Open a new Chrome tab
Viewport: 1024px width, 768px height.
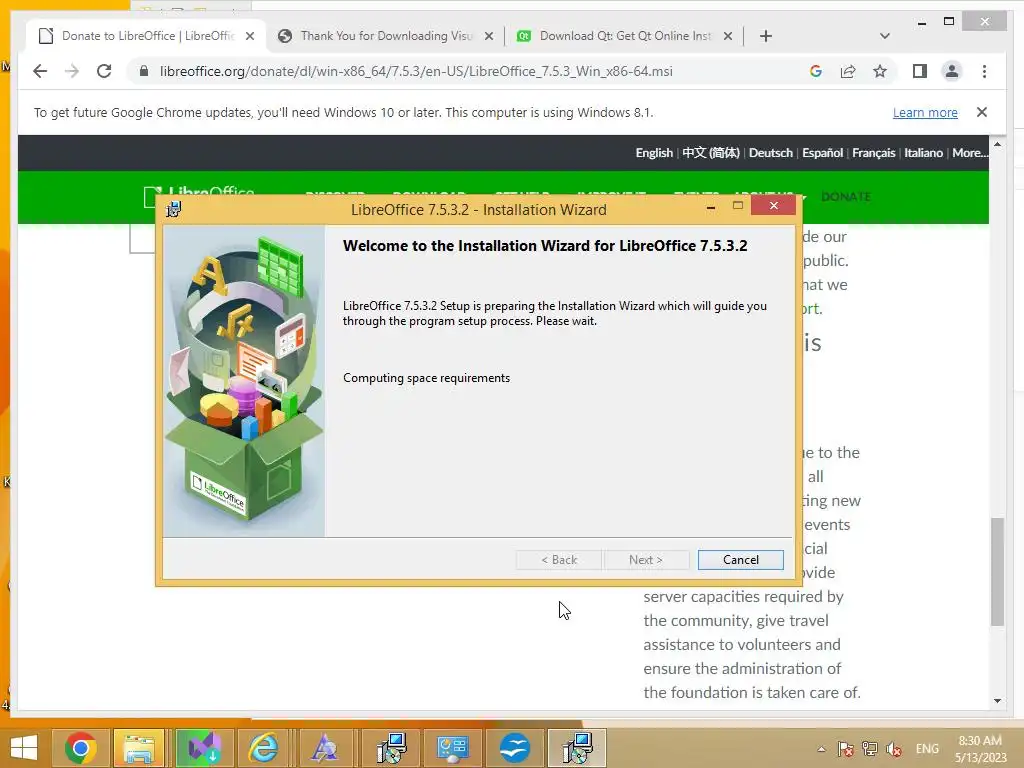(765, 36)
